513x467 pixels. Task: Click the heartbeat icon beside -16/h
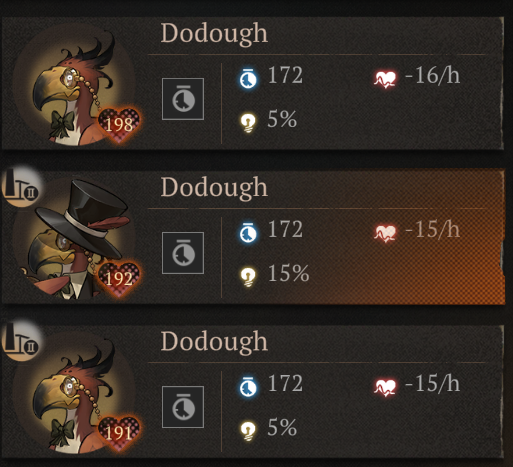pyautogui.click(x=385, y=79)
